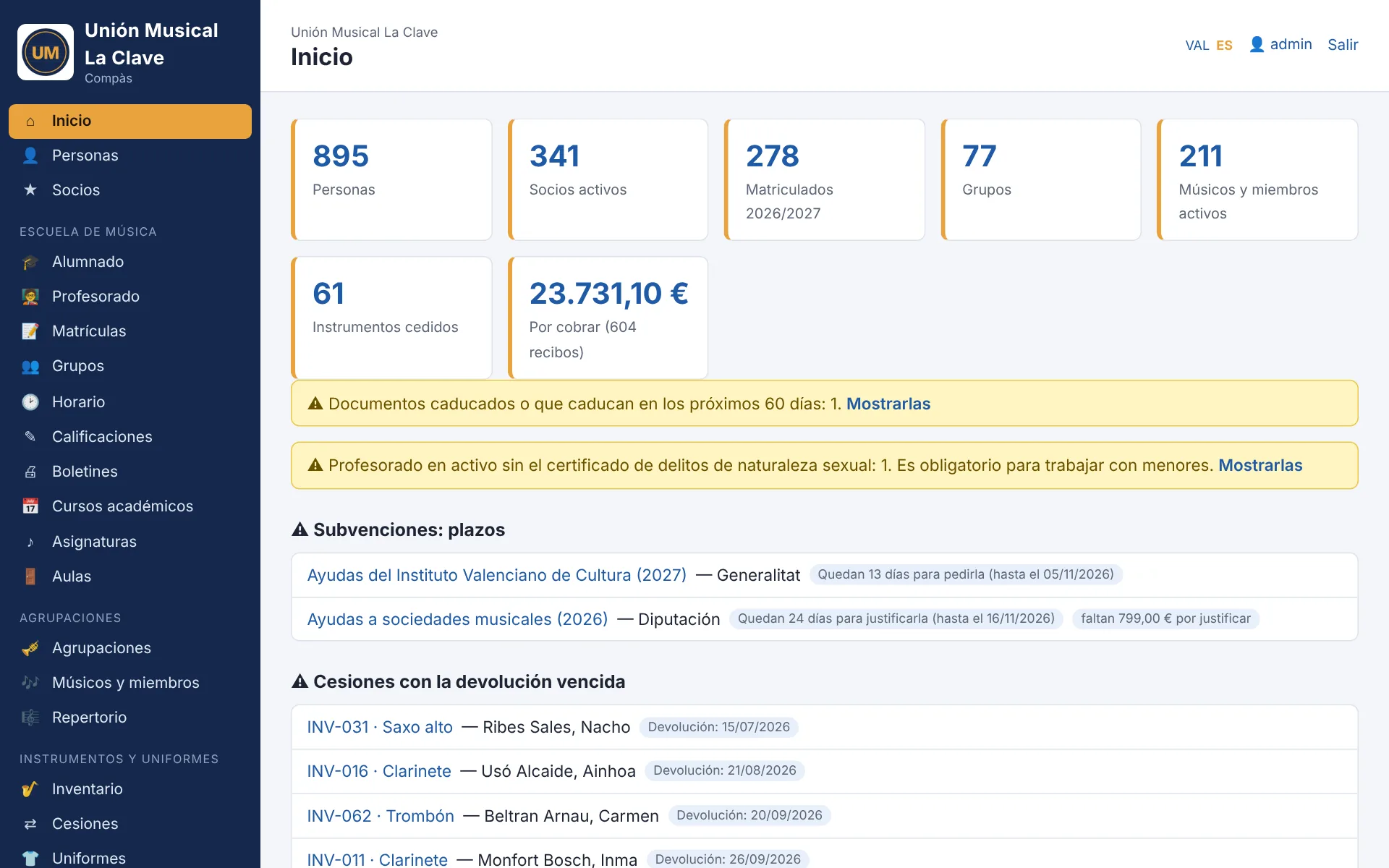
Task: Open INV-062 Trombón loan
Action: (381, 816)
